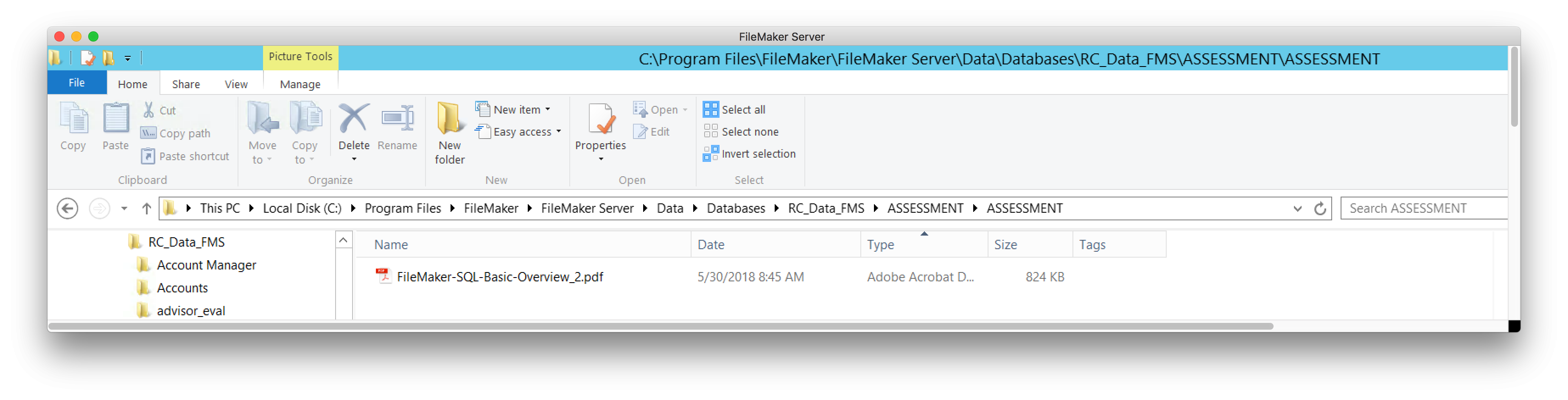This screenshot has width=1568, height=400.
Task: Click the horizontal scrollbar at window bottom
Action: pyautogui.click(x=661, y=326)
